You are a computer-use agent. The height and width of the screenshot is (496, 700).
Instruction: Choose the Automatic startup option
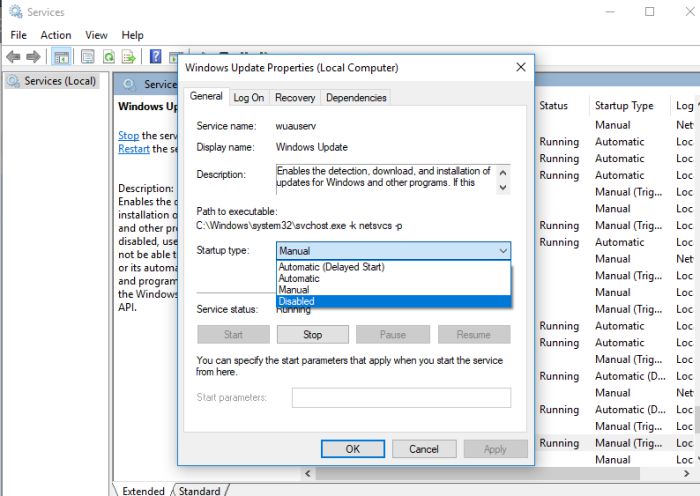393,279
